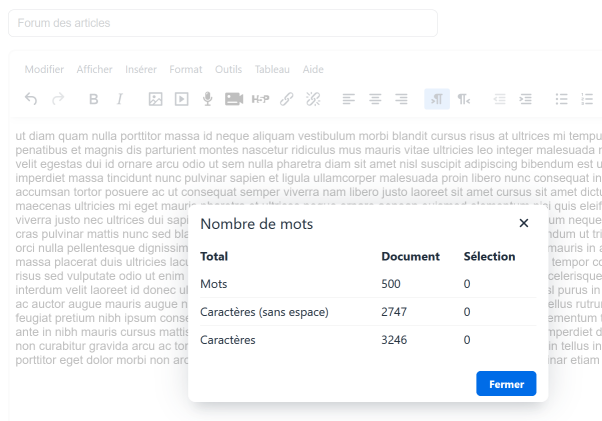
Task: Open the video camera recording tool
Action: click(x=234, y=99)
